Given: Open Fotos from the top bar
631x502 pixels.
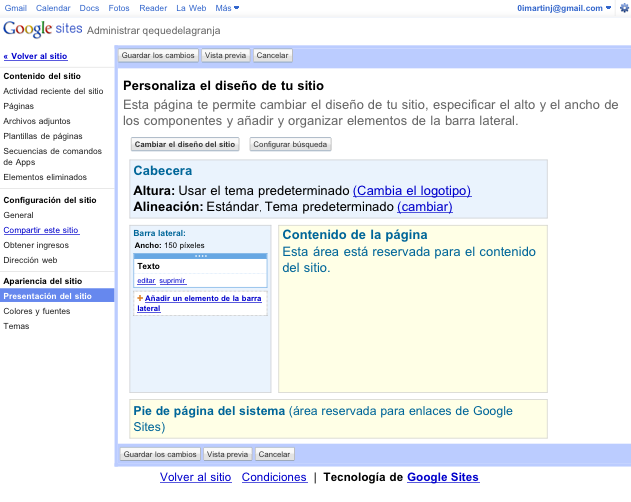Looking at the screenshot, I should pyautogui.click(x=119, y=8).
